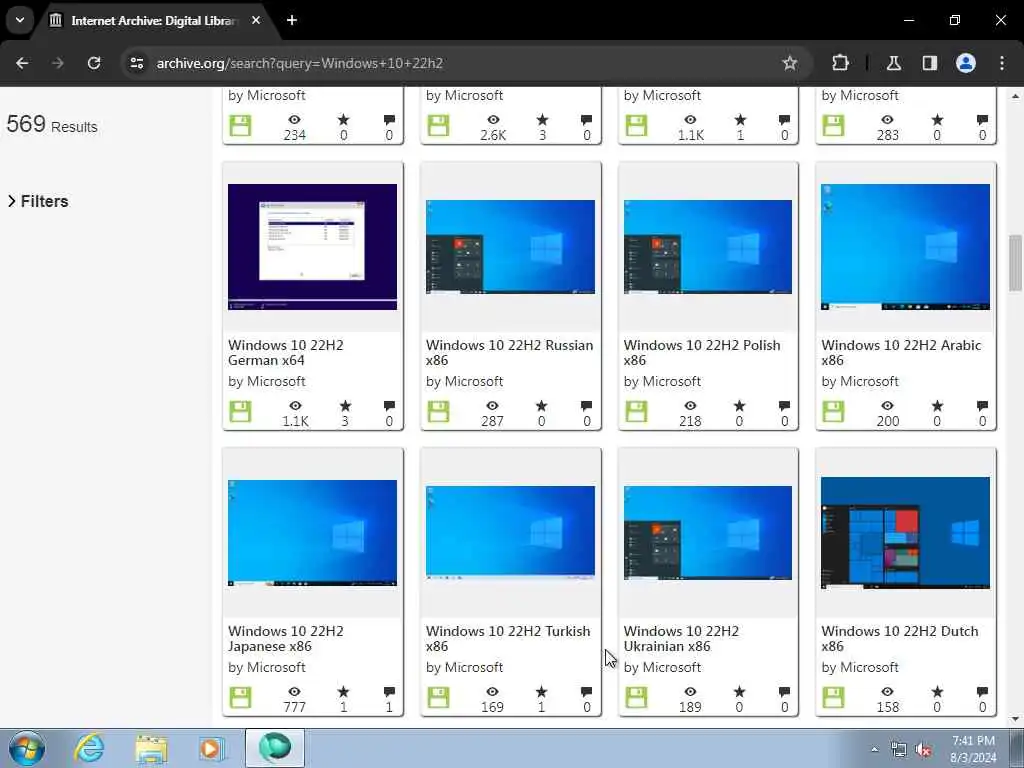
Task: Click scrollbar down arrow
Action: tap(1015, 719)
